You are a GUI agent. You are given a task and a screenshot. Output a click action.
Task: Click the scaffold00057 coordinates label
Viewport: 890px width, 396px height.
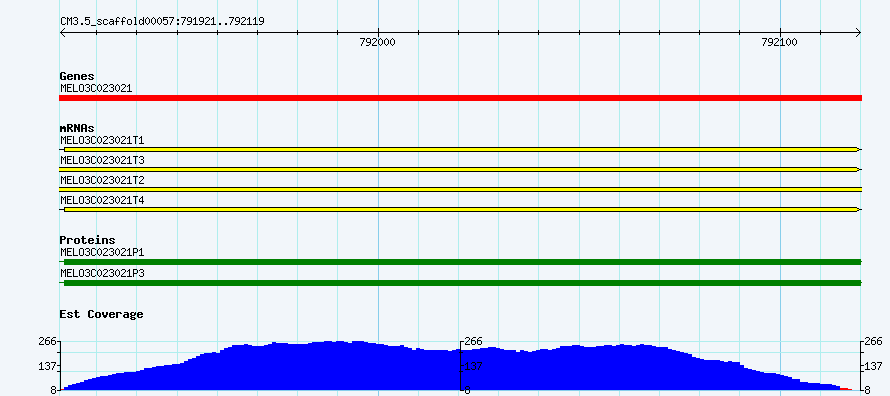pyautogui.click(x=162, y=21)
